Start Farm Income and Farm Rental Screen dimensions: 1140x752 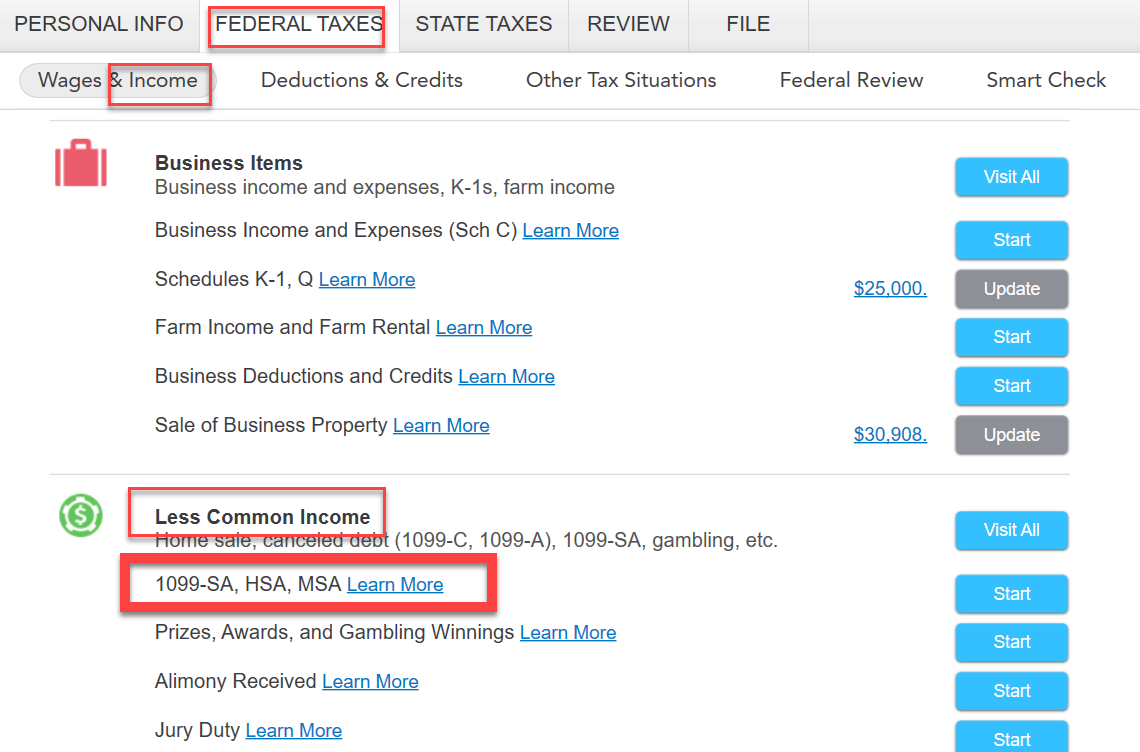[1011, 337]
